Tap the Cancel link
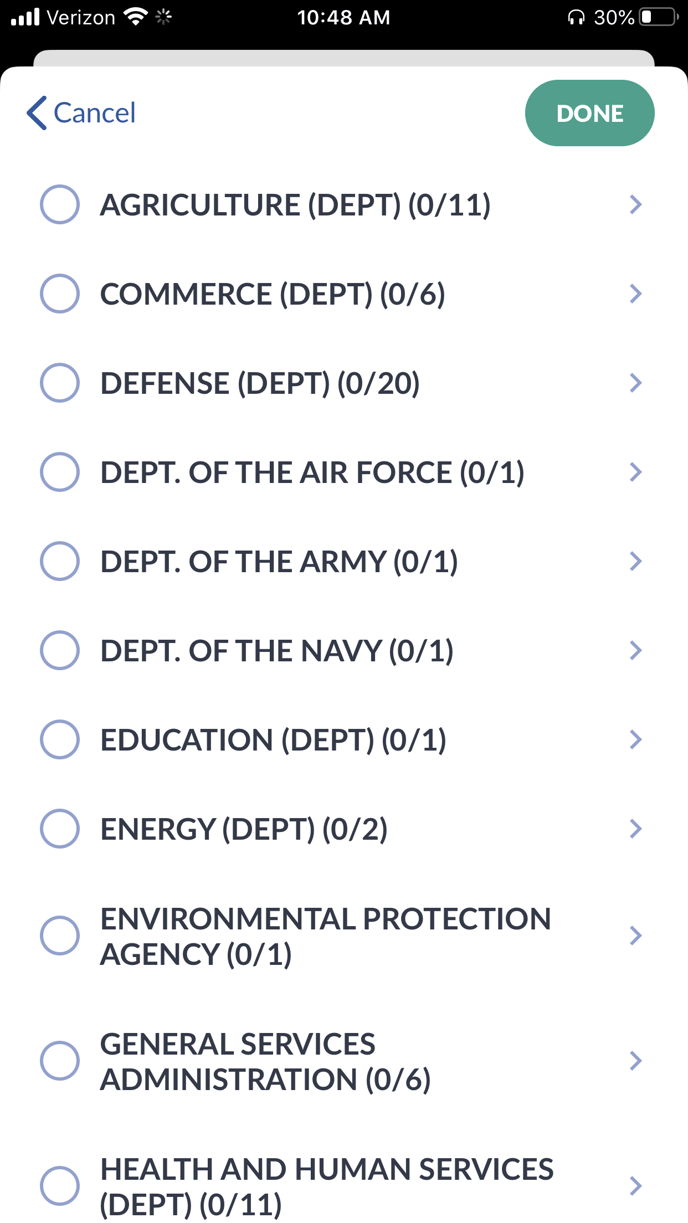This screenshot has width=688, height=1223. 94,113
